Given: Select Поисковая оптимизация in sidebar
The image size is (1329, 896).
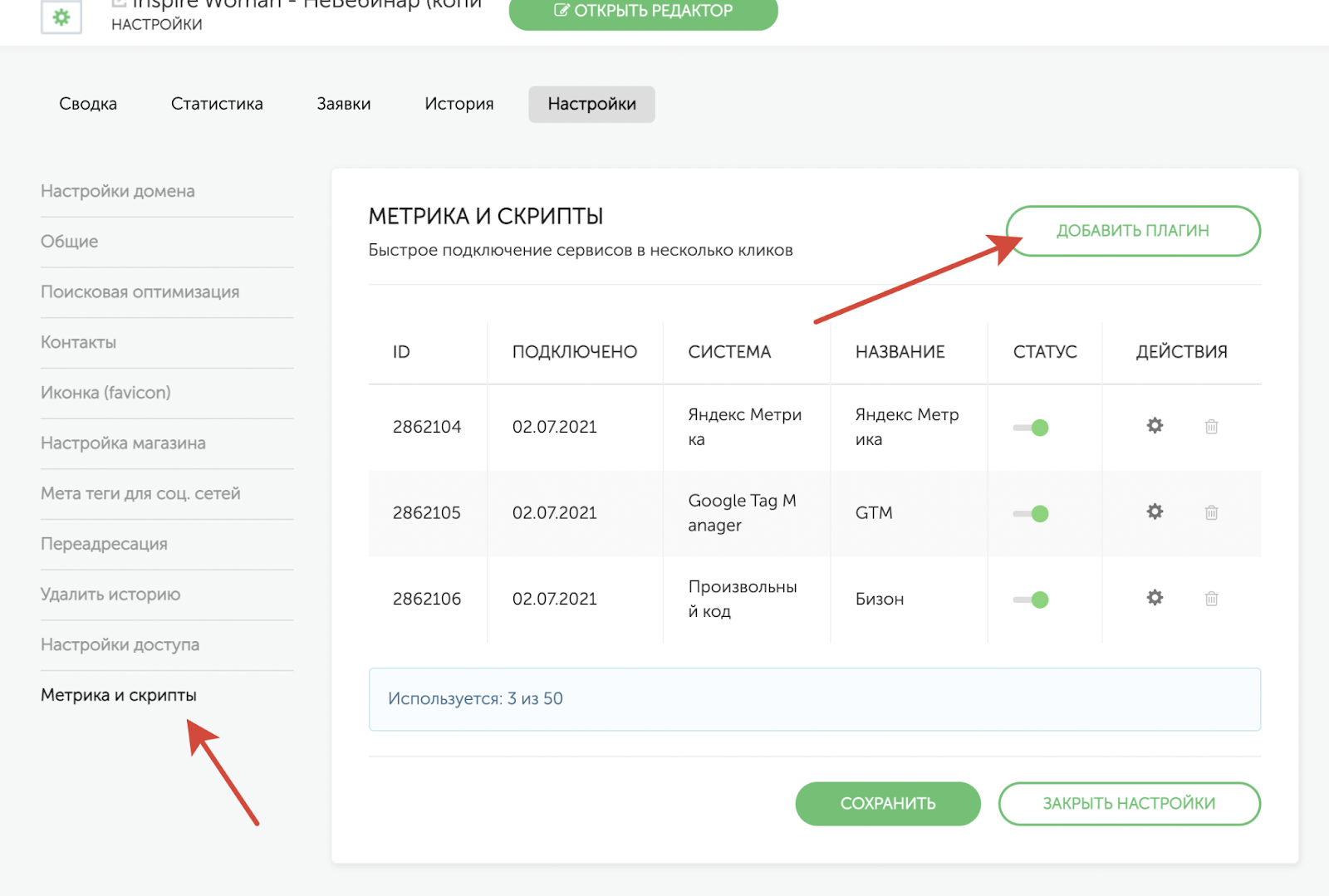Looking at the screenshot, I should coord(140,292).
